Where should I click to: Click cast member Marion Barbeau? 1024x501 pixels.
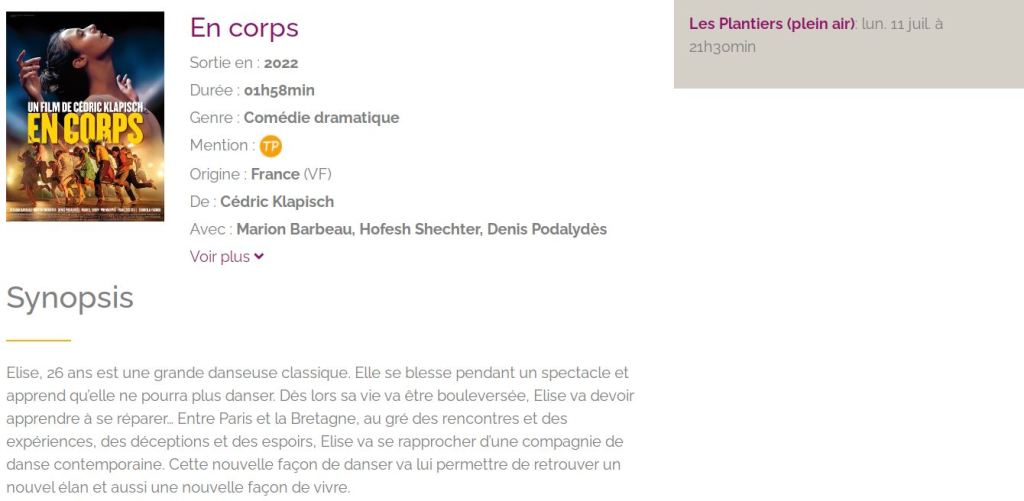pos(294,229)
